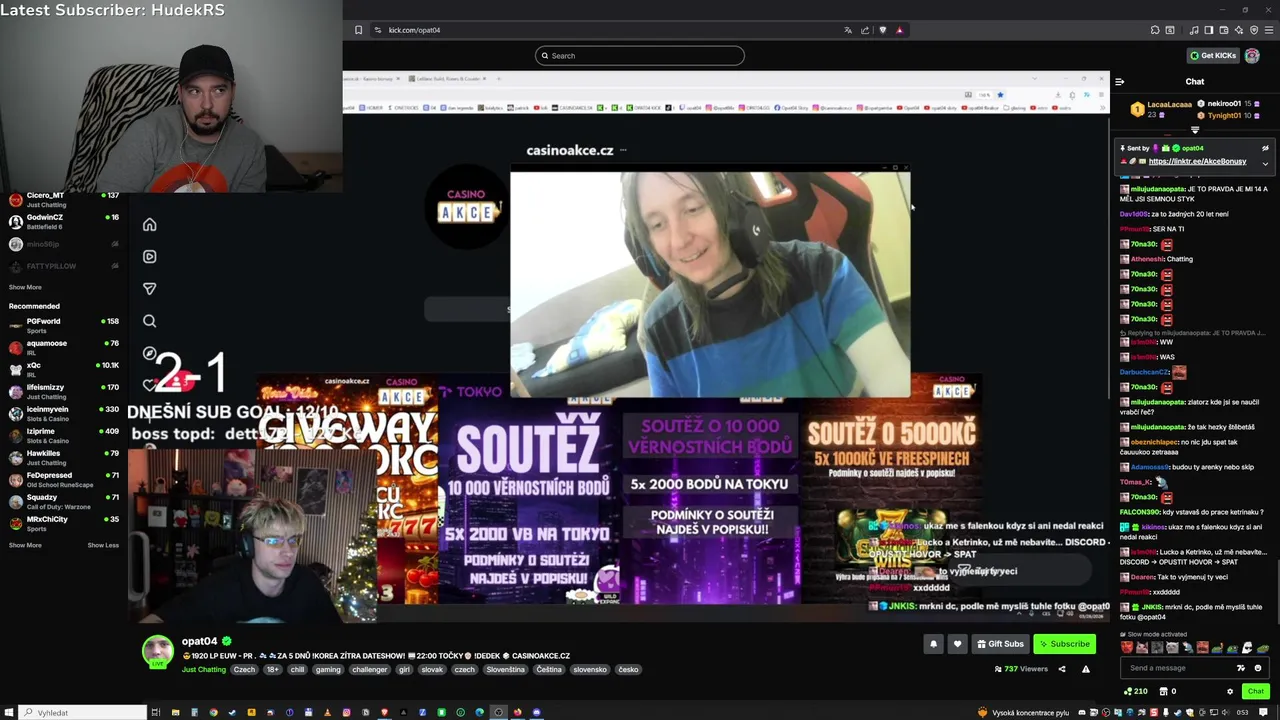Image resolution: width=1280 pixels, height=720 pixels.
Task: Click the green Subscribe button
Action: coord(1064,644)
